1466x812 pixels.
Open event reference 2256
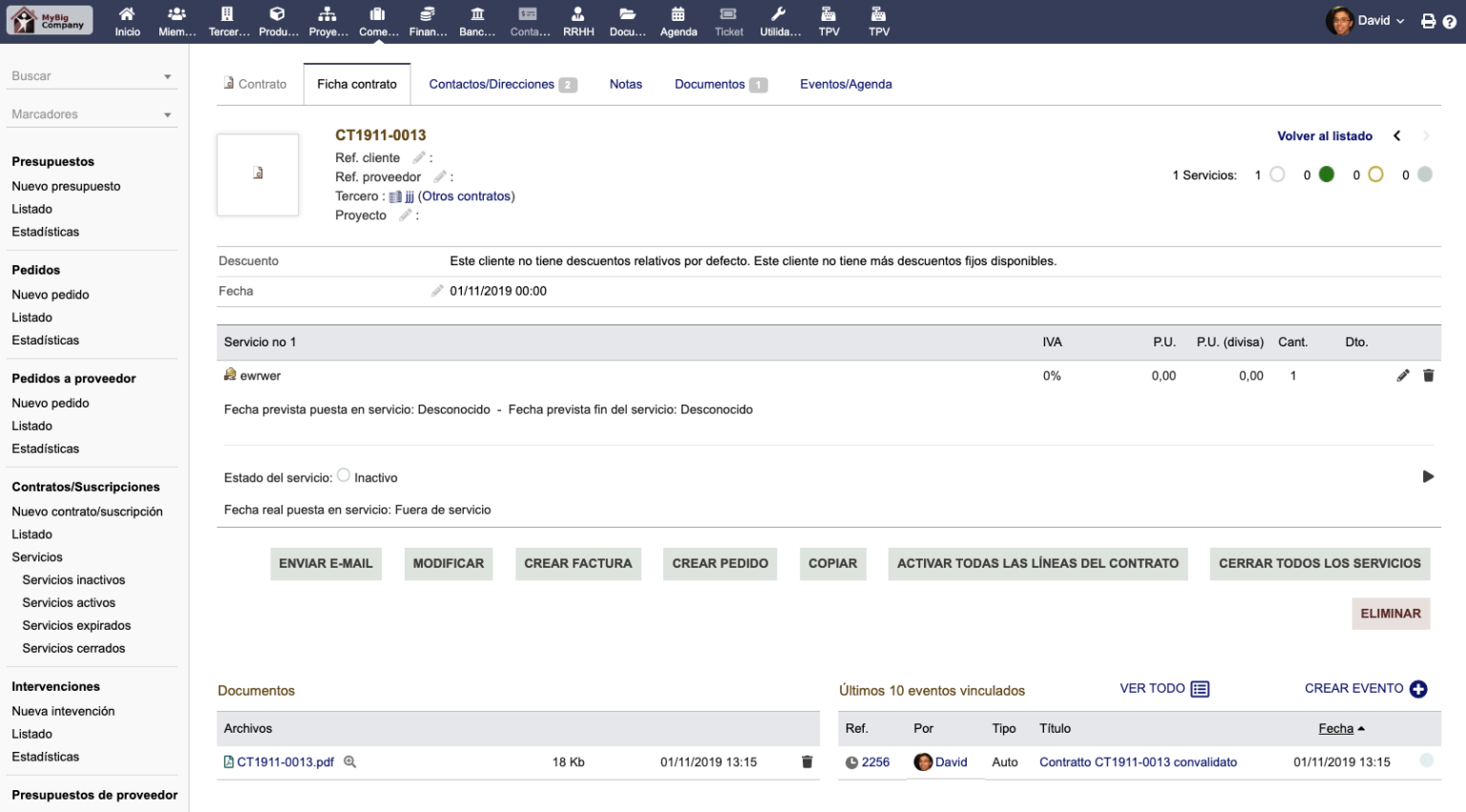[x=875, y=762]
